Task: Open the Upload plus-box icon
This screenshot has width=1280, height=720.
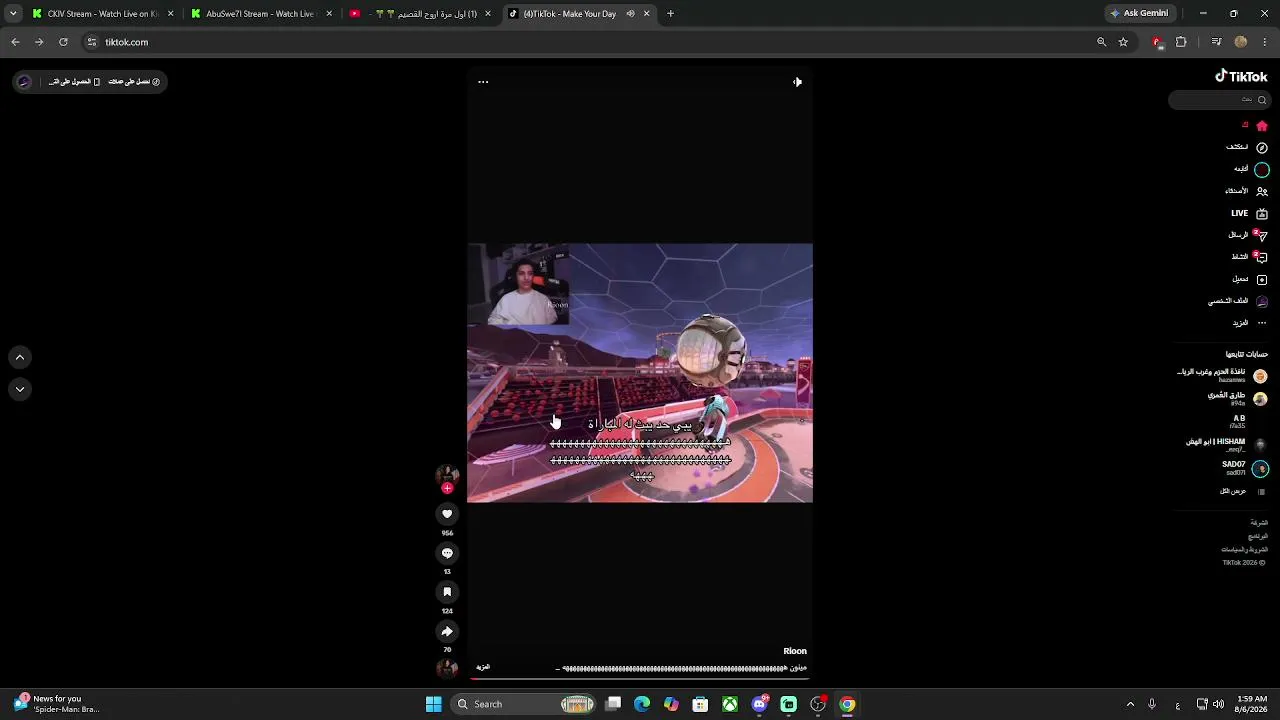Action: coord(1262,280)
